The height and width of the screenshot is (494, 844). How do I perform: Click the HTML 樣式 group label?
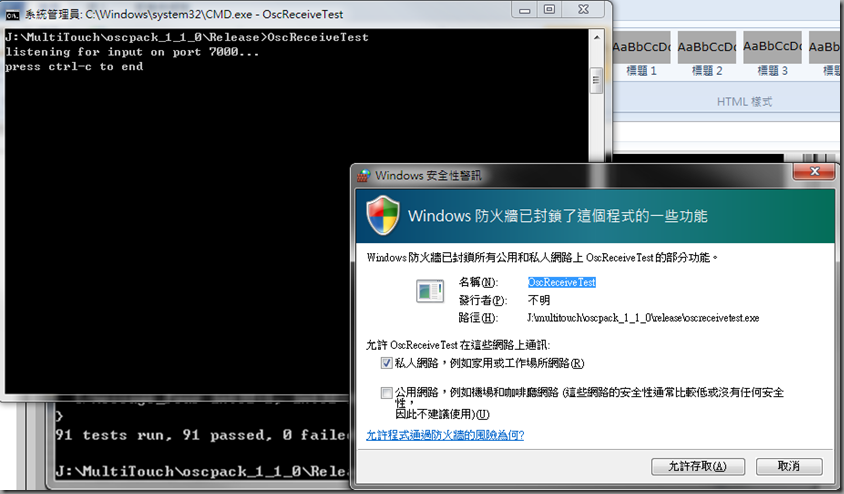pyautogui.click(x=744, y=102)
